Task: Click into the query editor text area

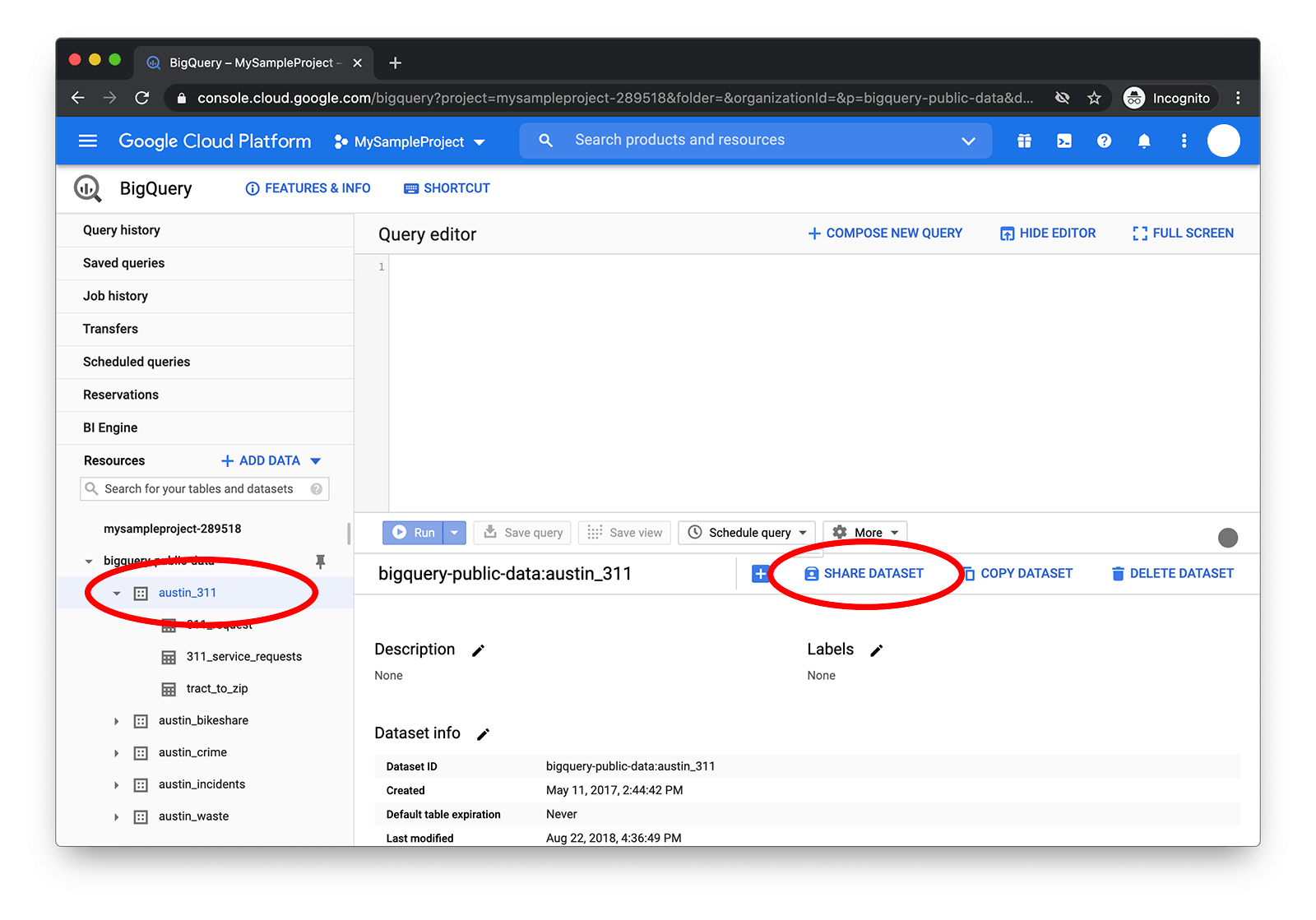Action: pyautogui.click(x=823, y=383)
